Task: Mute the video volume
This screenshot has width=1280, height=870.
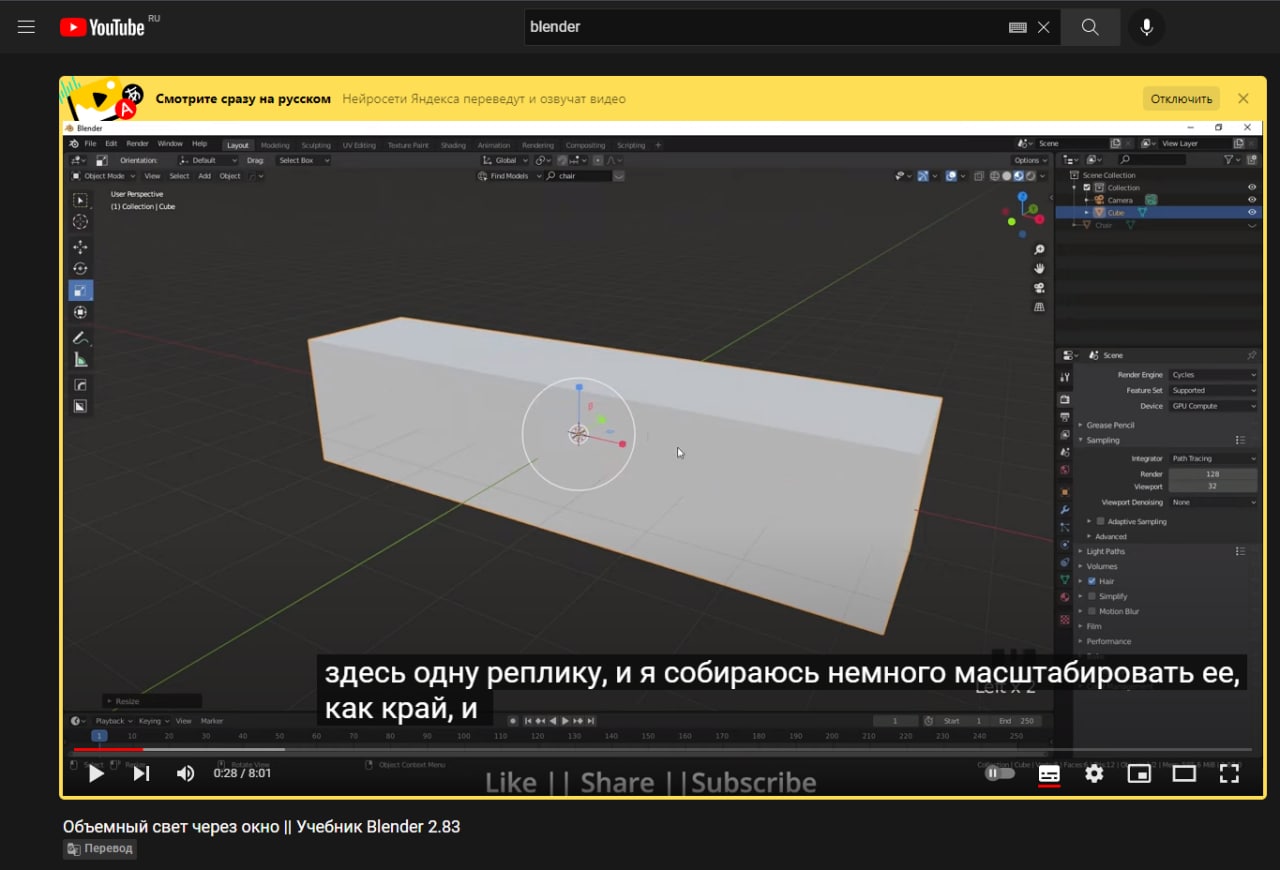Action: click(185, 773)
